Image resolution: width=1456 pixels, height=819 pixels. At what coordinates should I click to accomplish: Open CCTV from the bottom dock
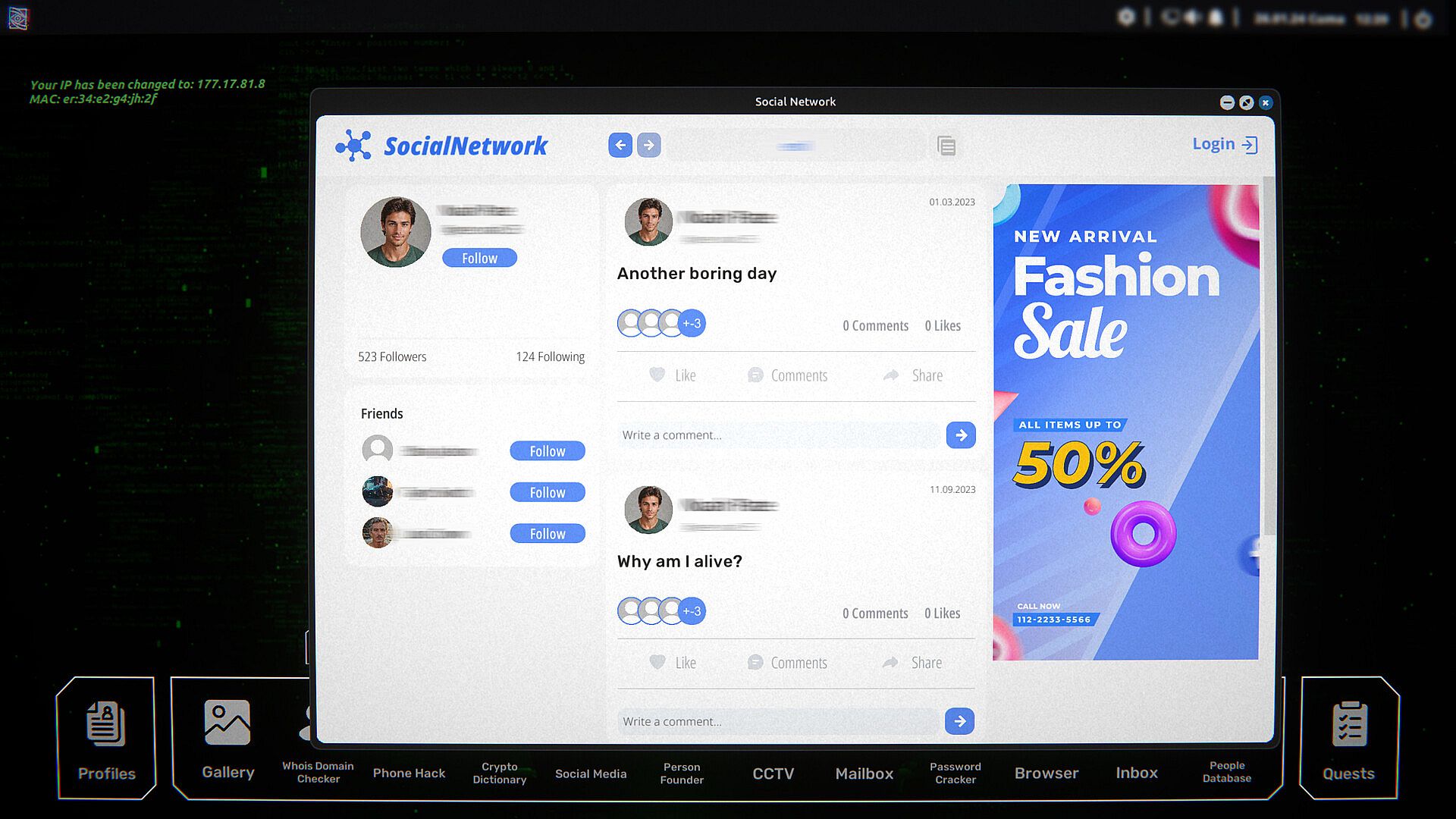(773, 773)
